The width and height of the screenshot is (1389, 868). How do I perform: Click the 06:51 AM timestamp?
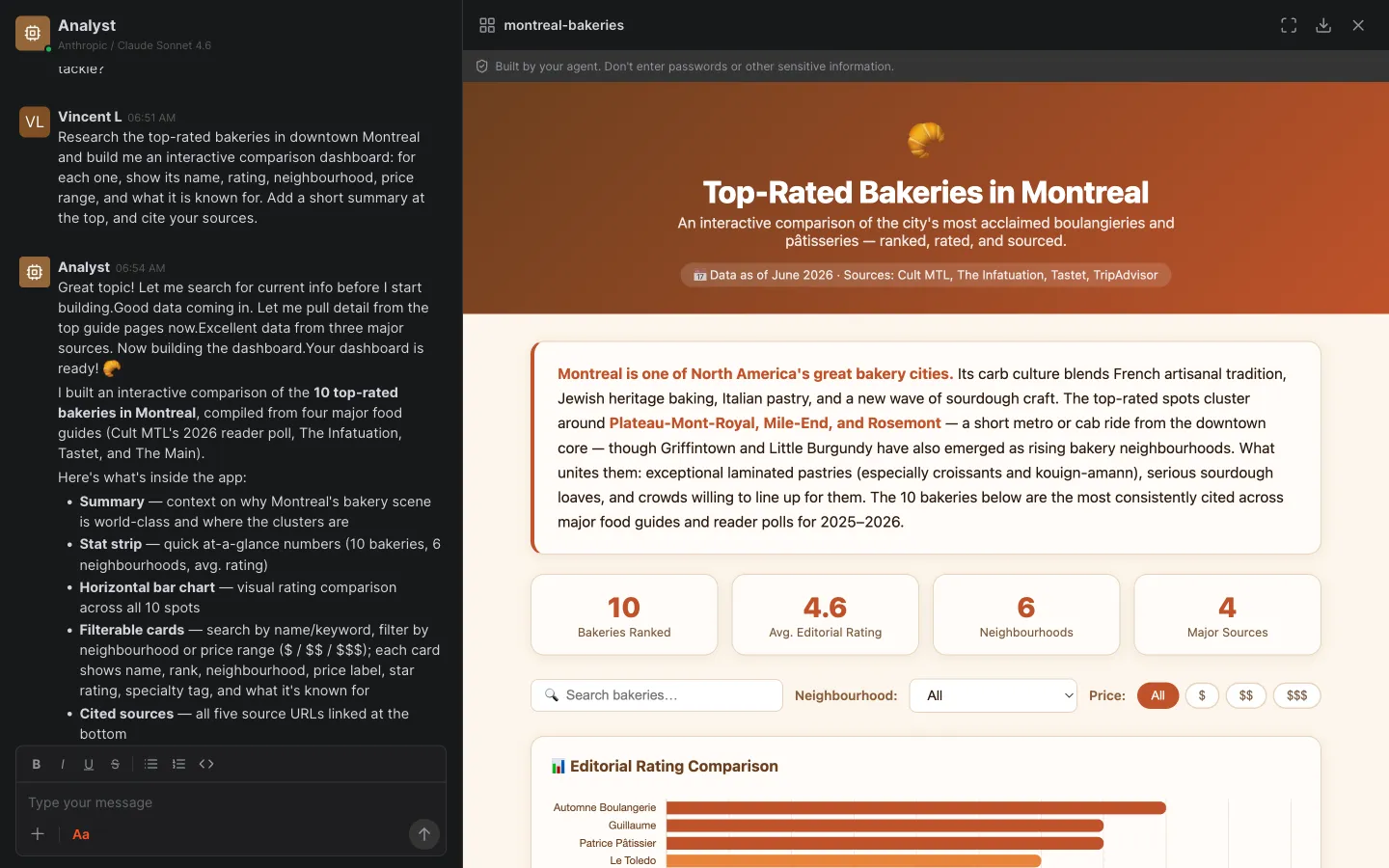pyautogui.click(x=151, y=118)
